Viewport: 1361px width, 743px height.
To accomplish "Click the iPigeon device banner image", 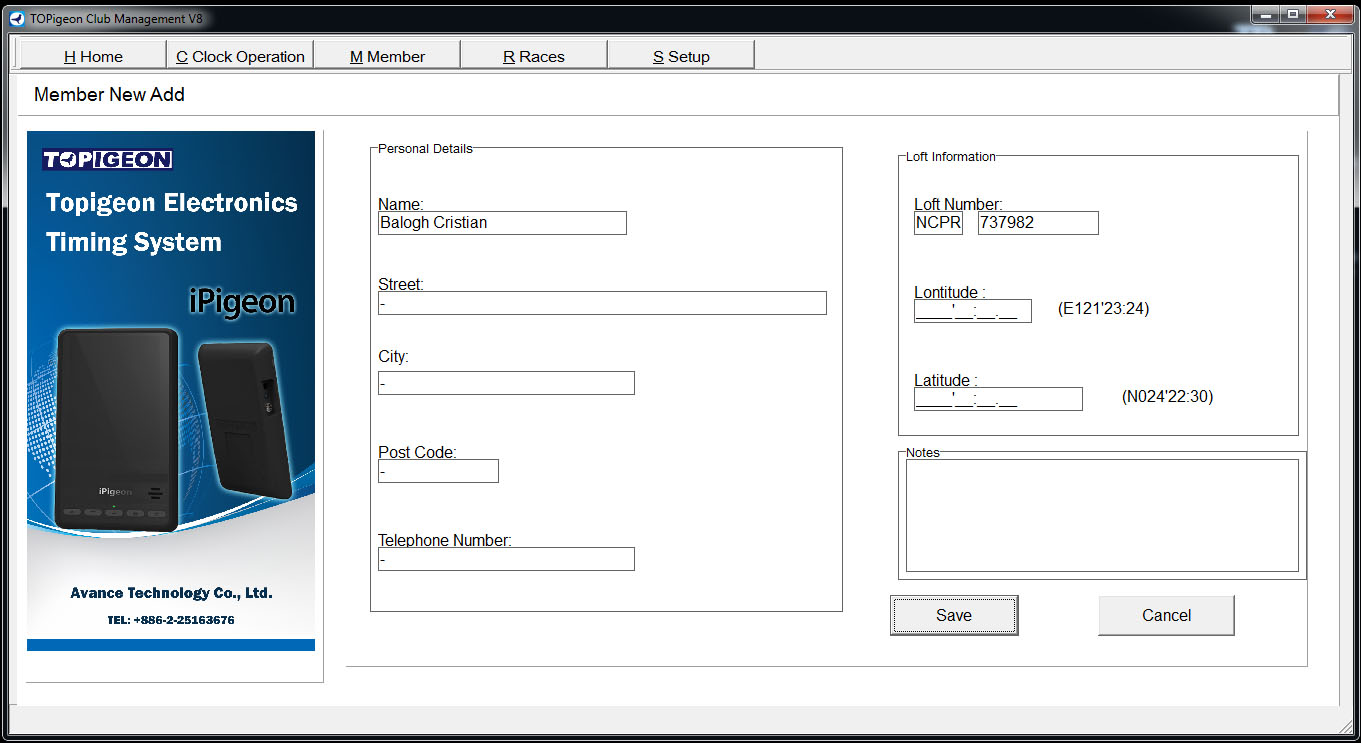I will pos(171,390).
